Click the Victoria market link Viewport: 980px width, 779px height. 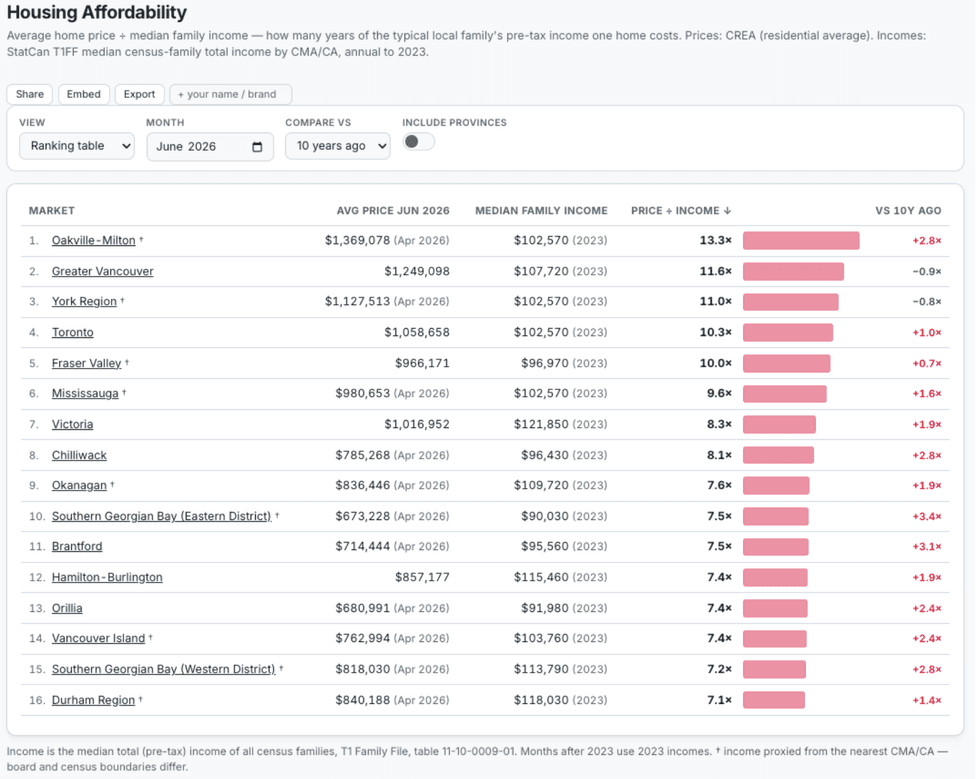tap(72, 424)
